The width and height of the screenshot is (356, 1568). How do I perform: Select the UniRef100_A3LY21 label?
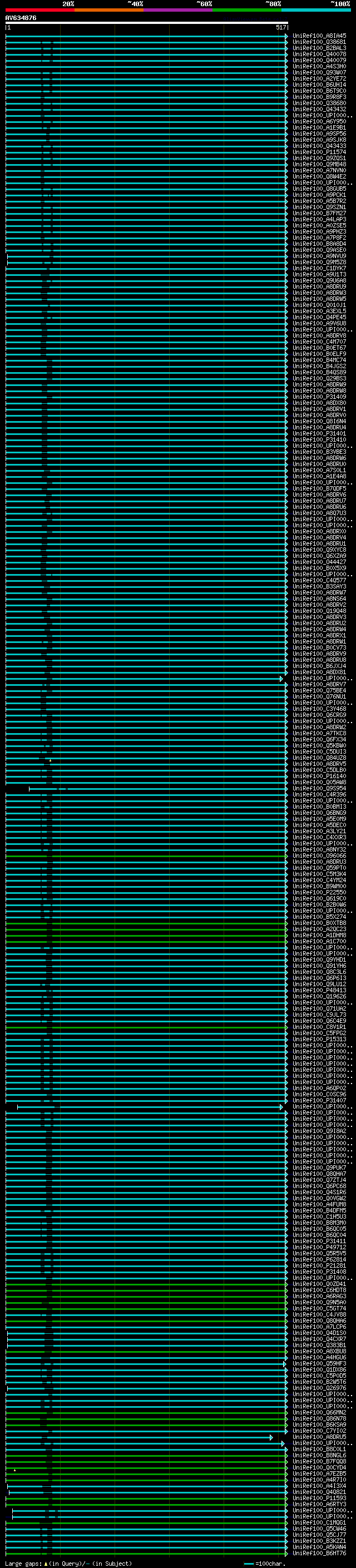click(319, 831)
